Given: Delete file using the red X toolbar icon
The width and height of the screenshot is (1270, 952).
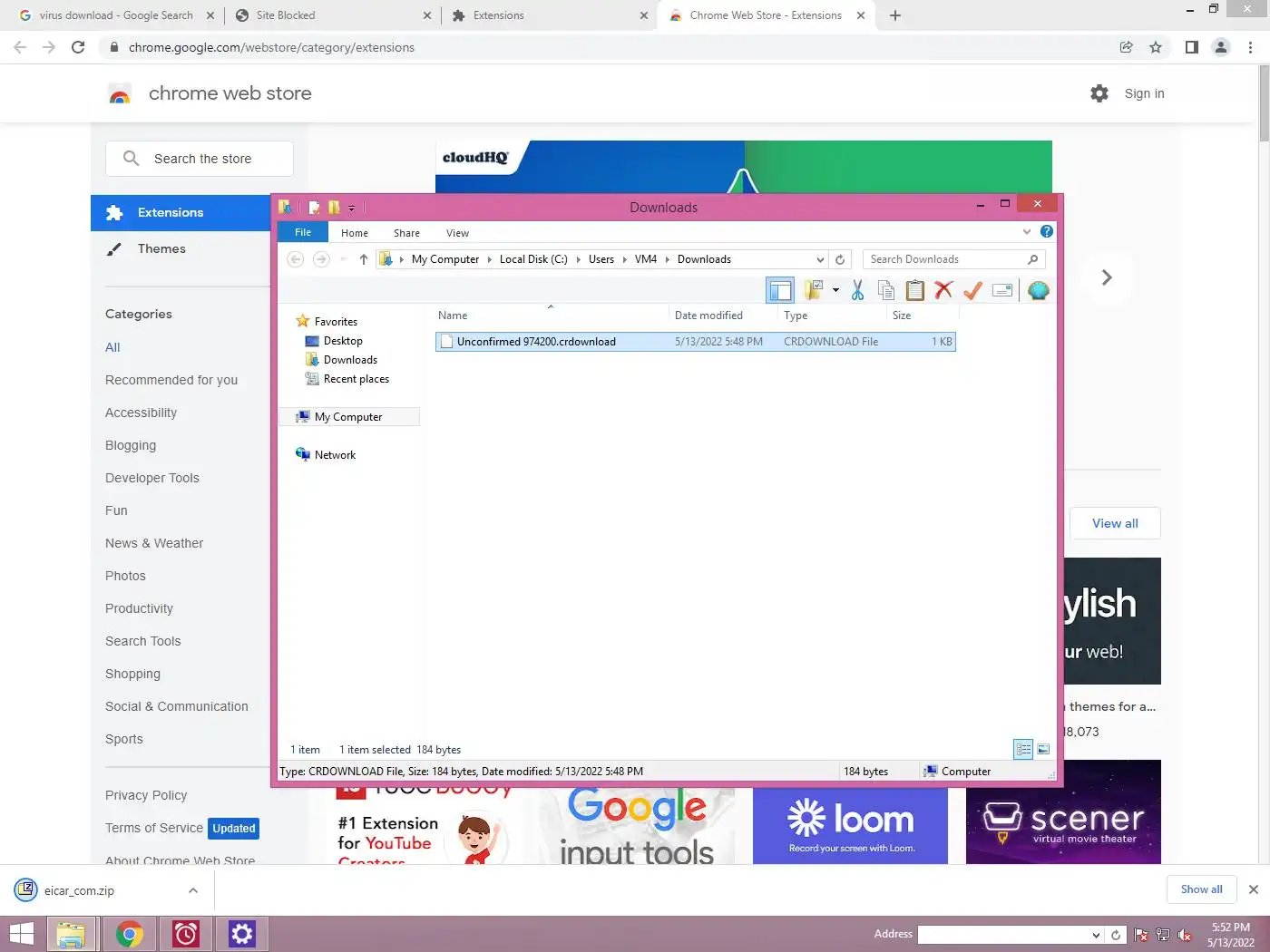Looking at the screenshot, I should [943, 290].
